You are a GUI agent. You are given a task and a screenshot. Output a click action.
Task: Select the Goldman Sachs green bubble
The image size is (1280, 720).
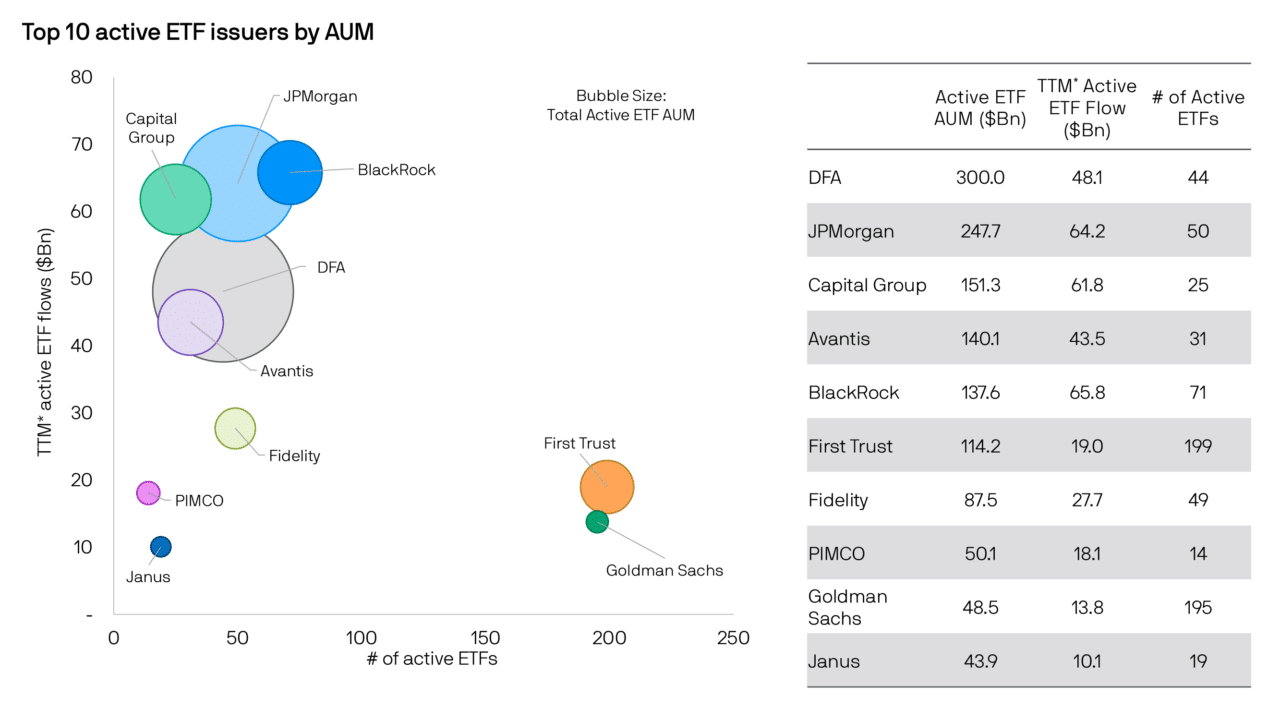(597, 521)
